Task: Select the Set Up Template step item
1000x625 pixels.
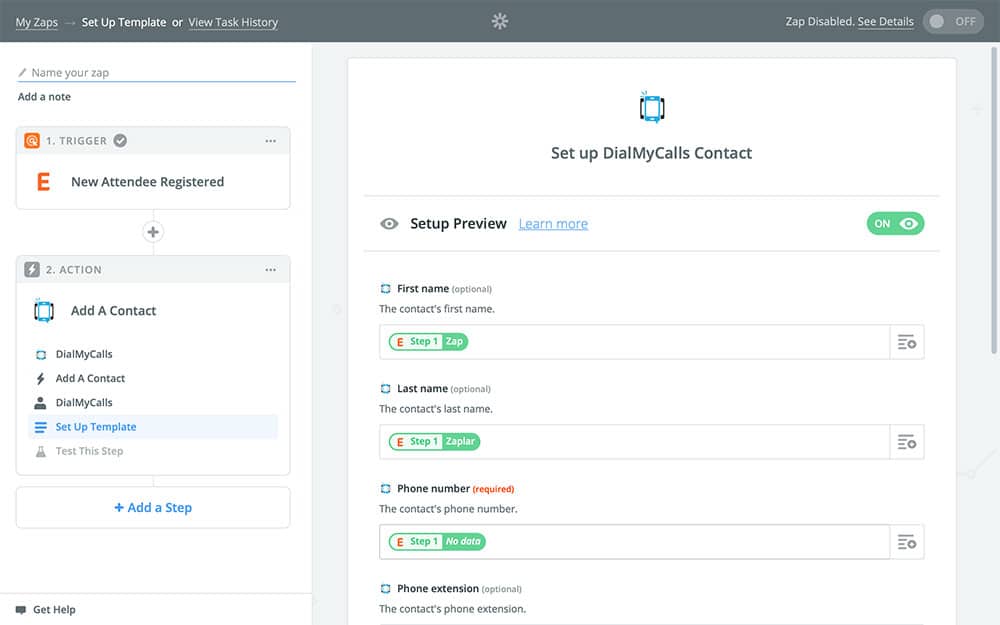Action: click(96, 427)
